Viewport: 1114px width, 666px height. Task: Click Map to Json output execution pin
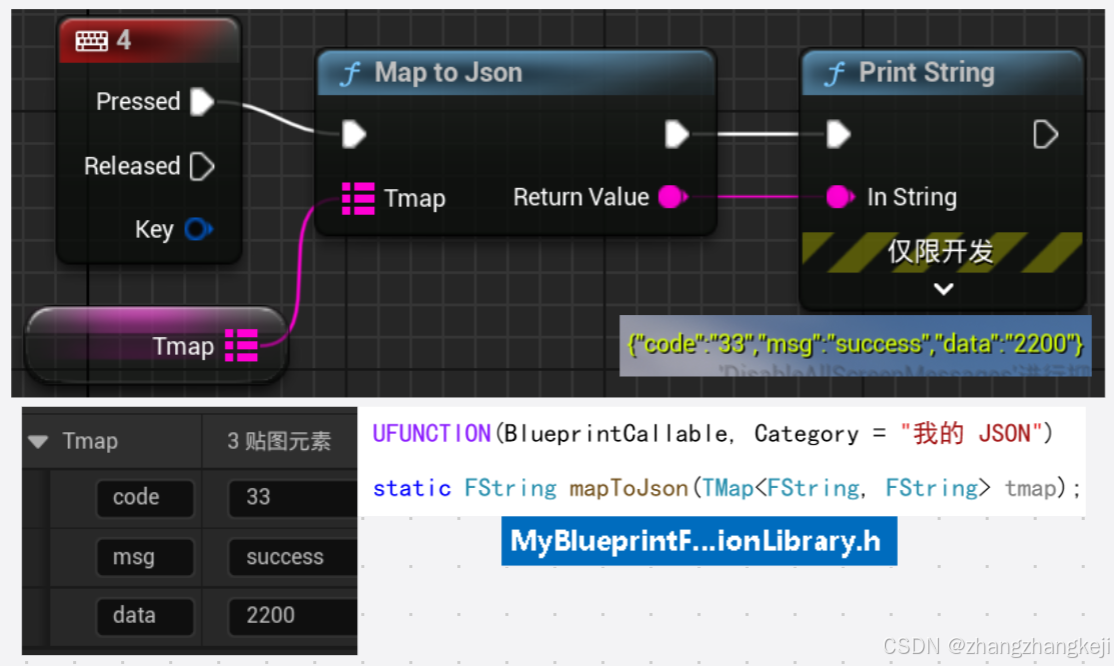(676, 134)
